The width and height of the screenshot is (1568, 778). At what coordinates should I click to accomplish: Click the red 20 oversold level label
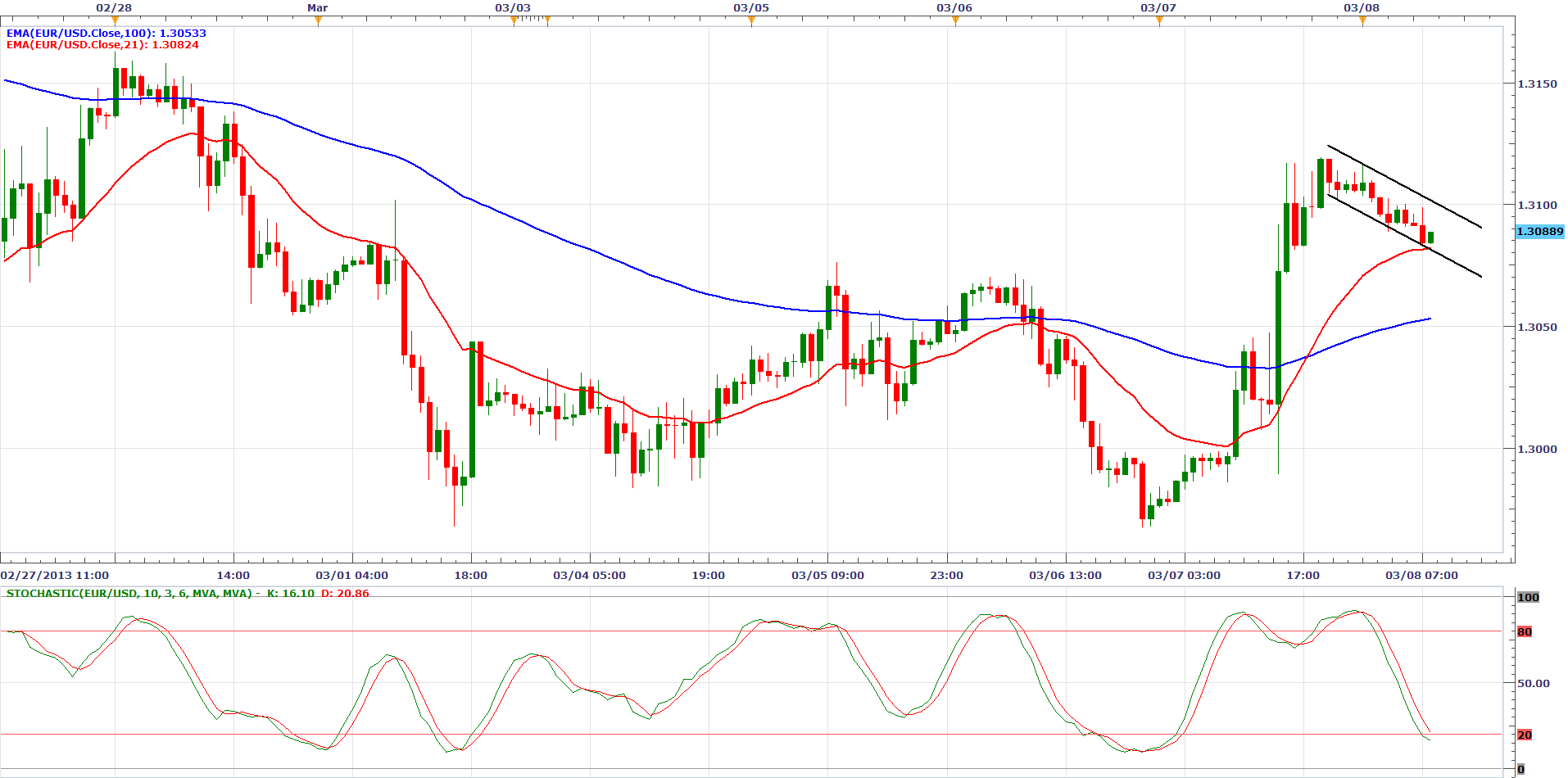coord(1525,735)
